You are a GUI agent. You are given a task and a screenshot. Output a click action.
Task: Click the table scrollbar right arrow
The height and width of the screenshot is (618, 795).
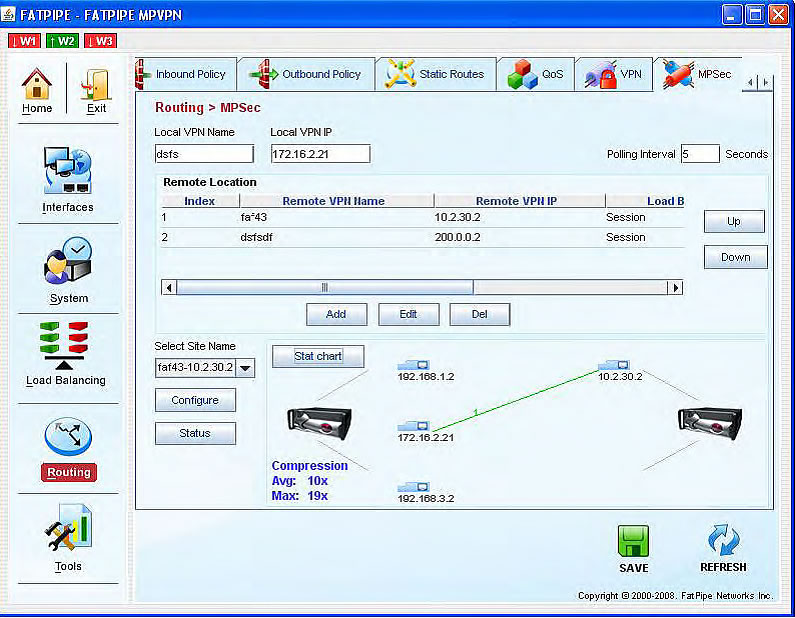click(675, 288)
